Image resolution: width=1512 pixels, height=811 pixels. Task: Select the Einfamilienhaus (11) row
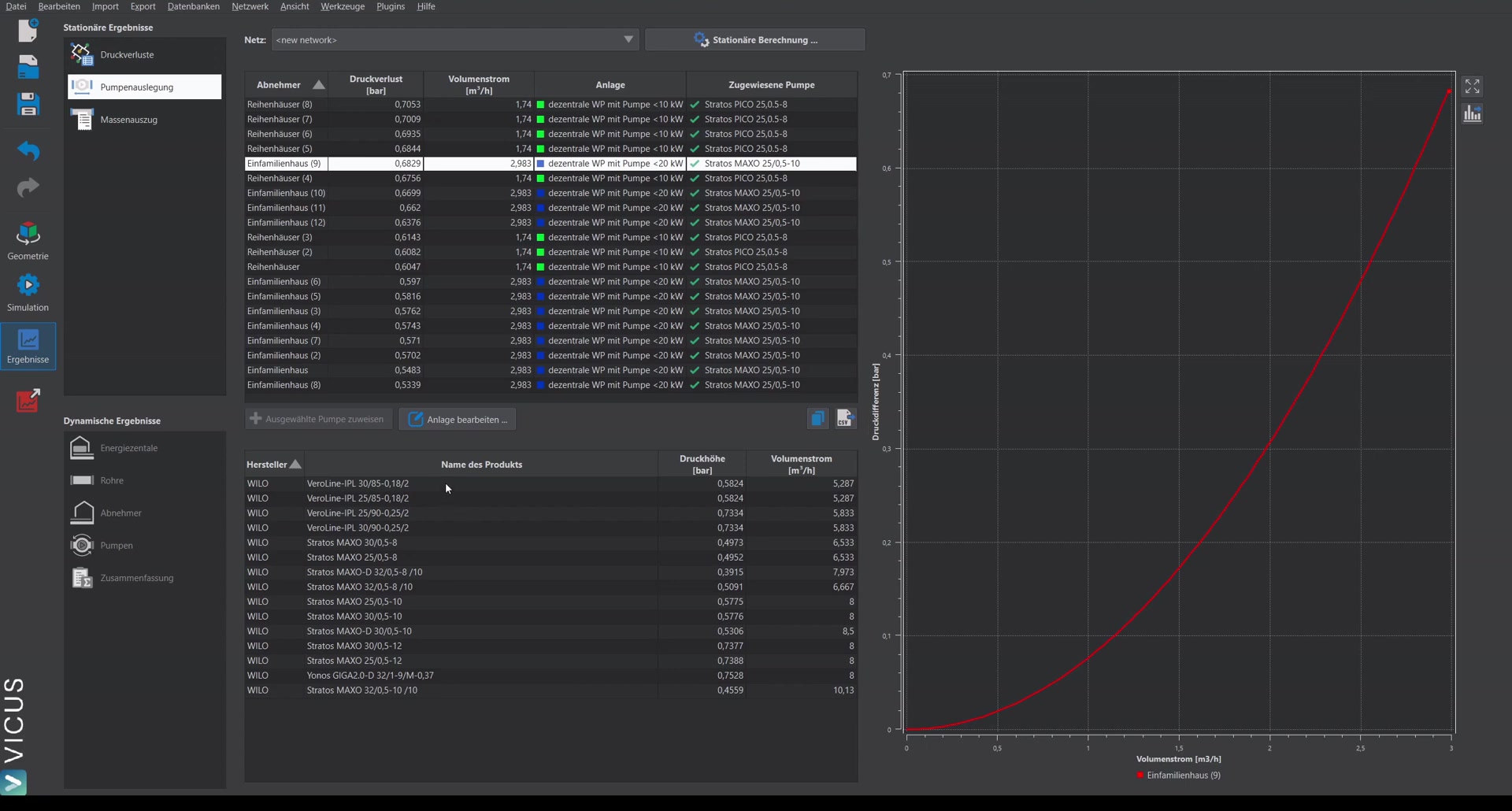550,208
